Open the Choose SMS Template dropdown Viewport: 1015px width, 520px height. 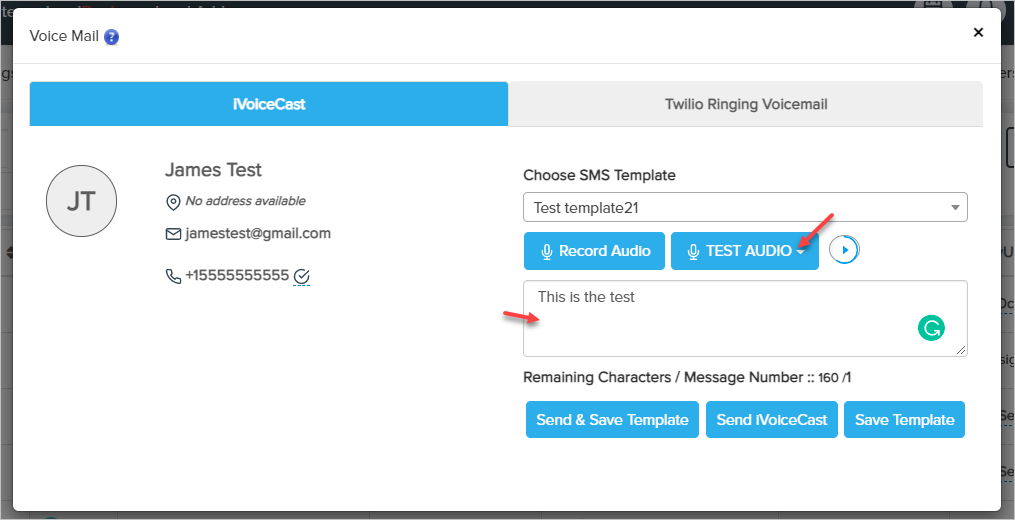point(745,208)
